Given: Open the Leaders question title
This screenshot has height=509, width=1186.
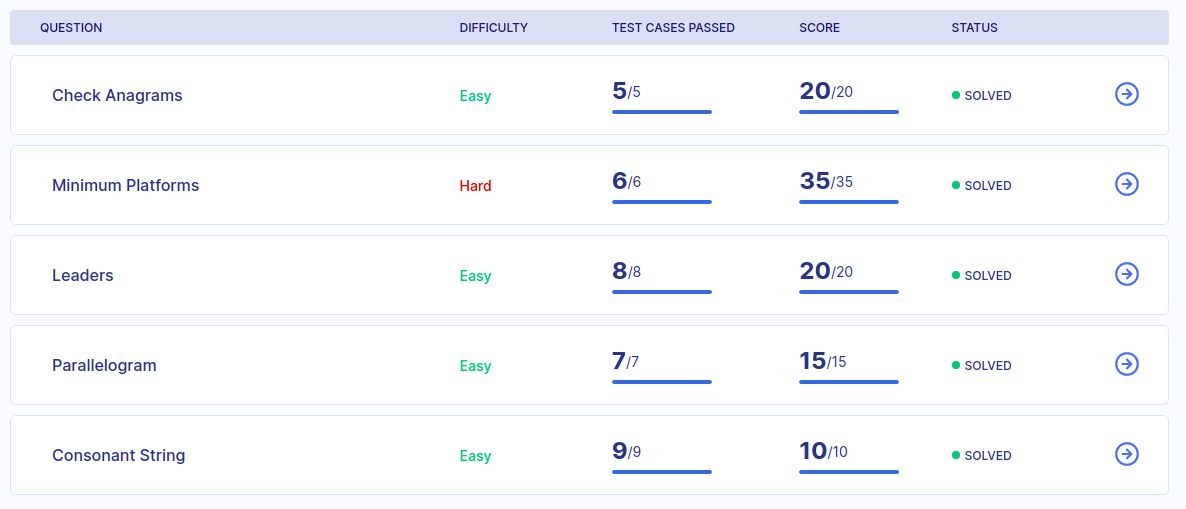Looking at the screenshot, I should click(x=82, y=275).
